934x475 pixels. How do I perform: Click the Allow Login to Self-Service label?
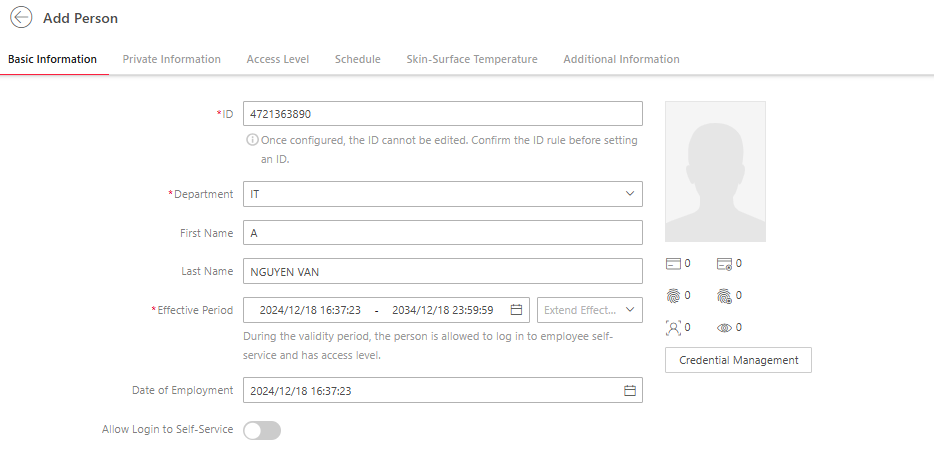point(167,429)
